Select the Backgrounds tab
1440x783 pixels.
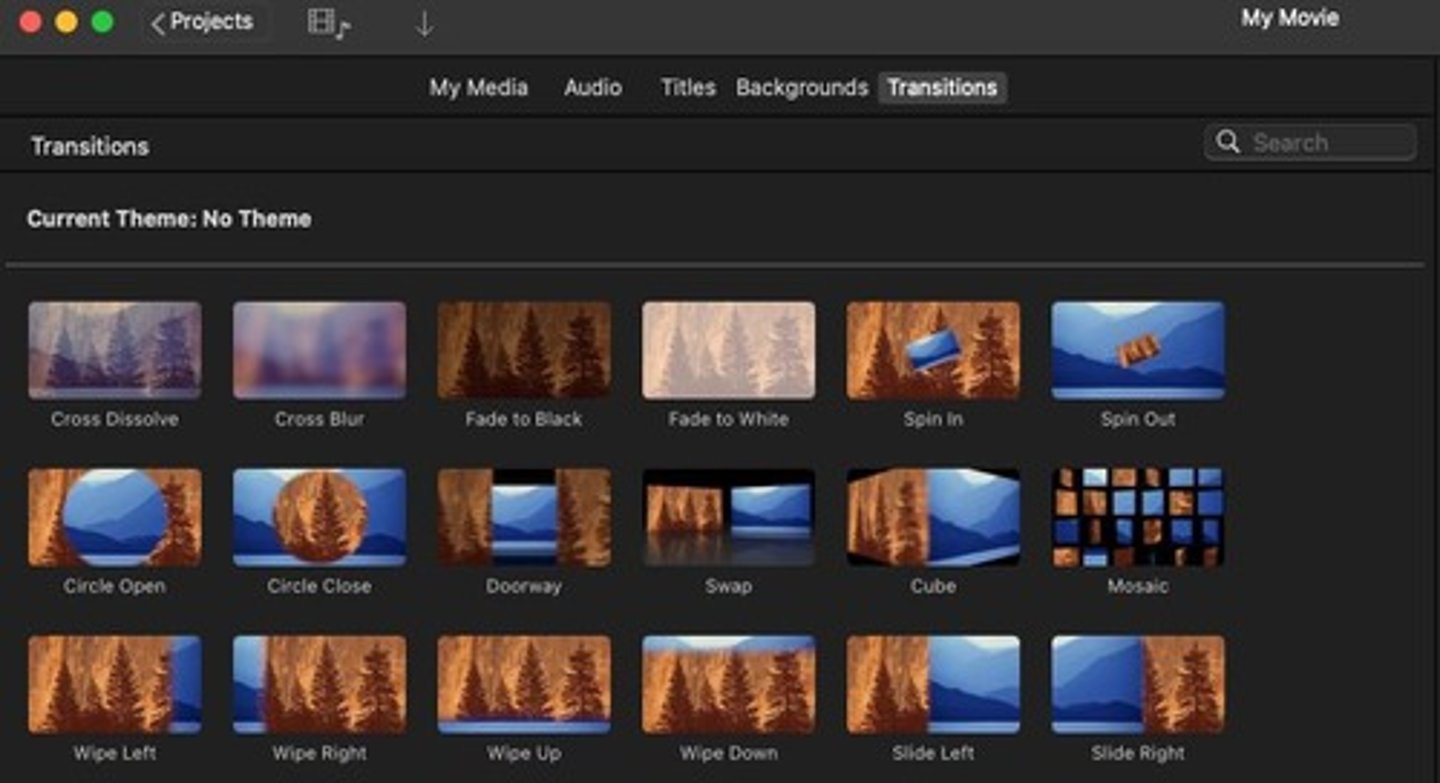801,88
